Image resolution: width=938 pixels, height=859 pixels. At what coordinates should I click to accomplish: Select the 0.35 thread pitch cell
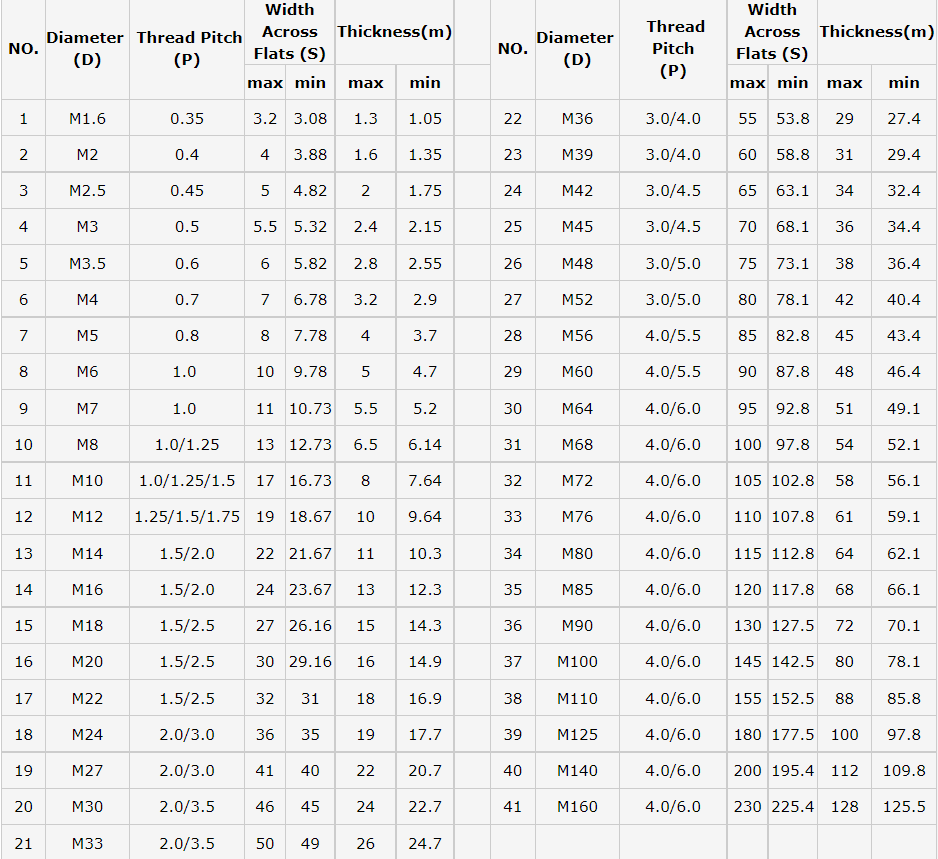187,119
